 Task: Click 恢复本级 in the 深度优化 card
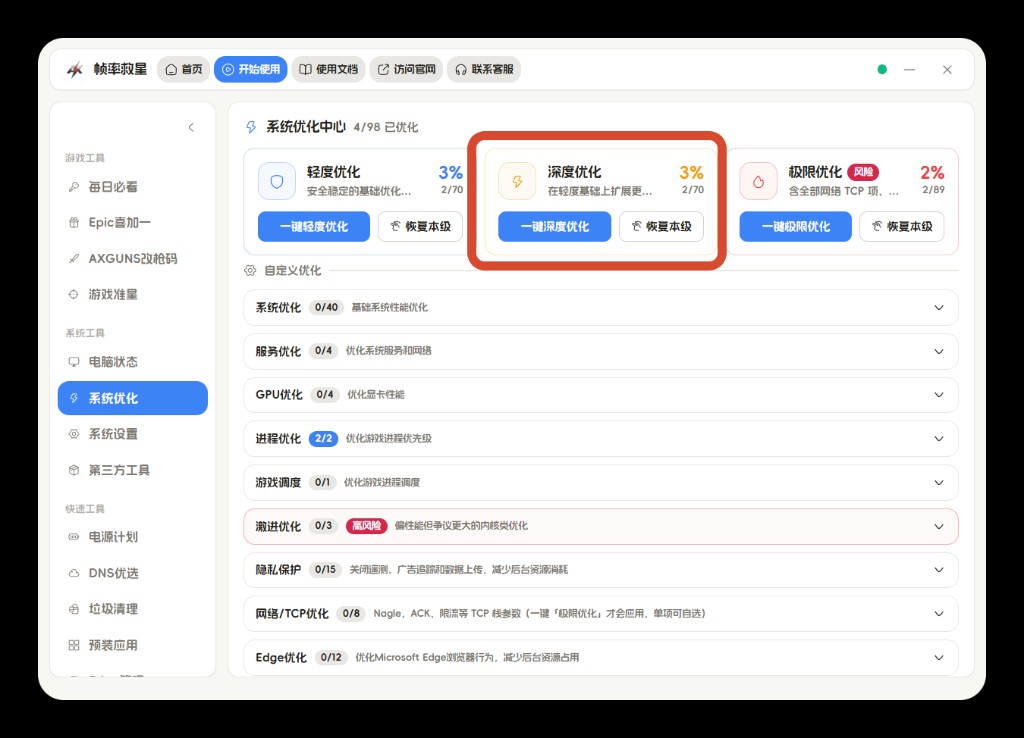tap(662, 227)
